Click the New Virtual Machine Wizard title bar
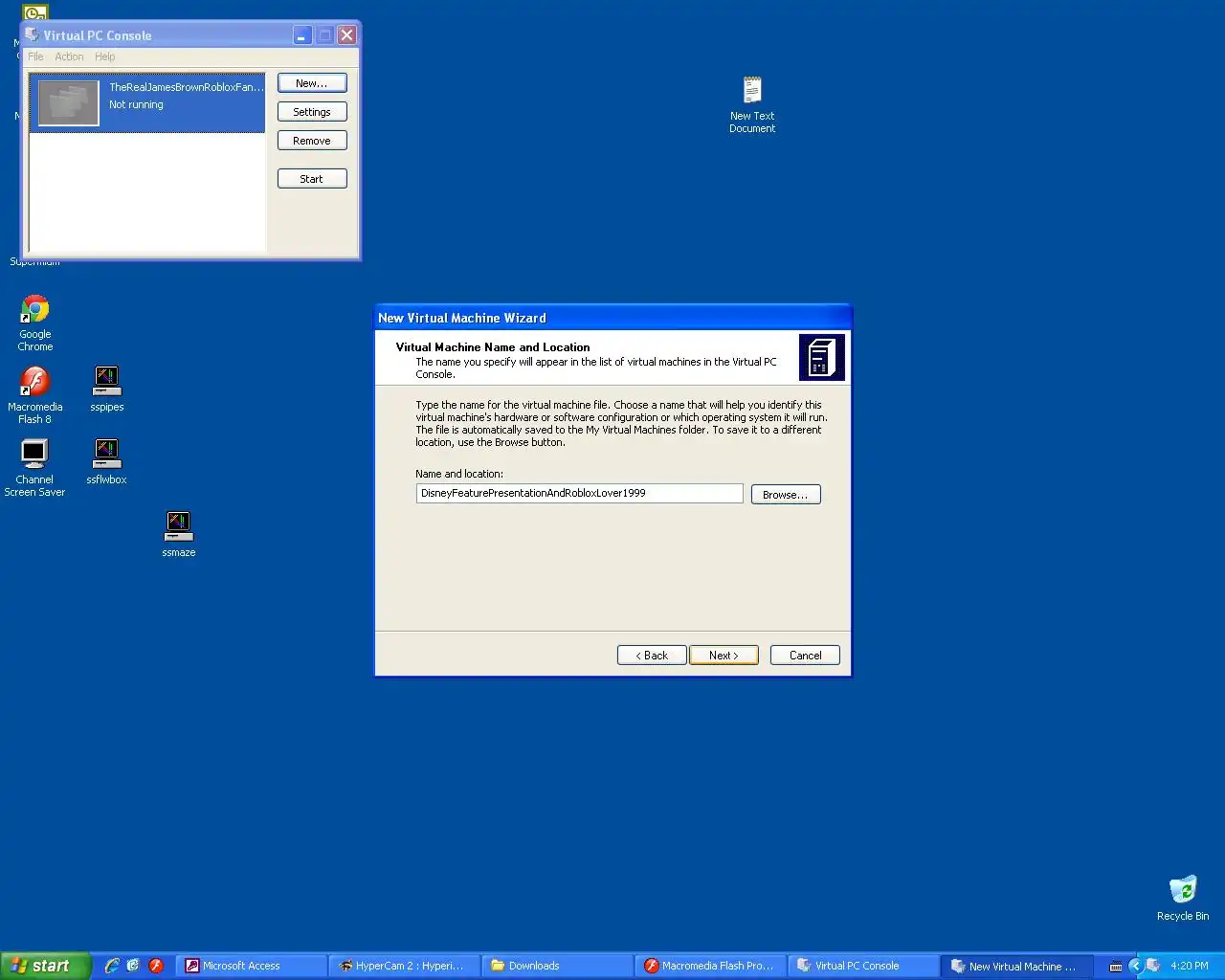Viewport: 1225px width, 980px height. [612, 318]
